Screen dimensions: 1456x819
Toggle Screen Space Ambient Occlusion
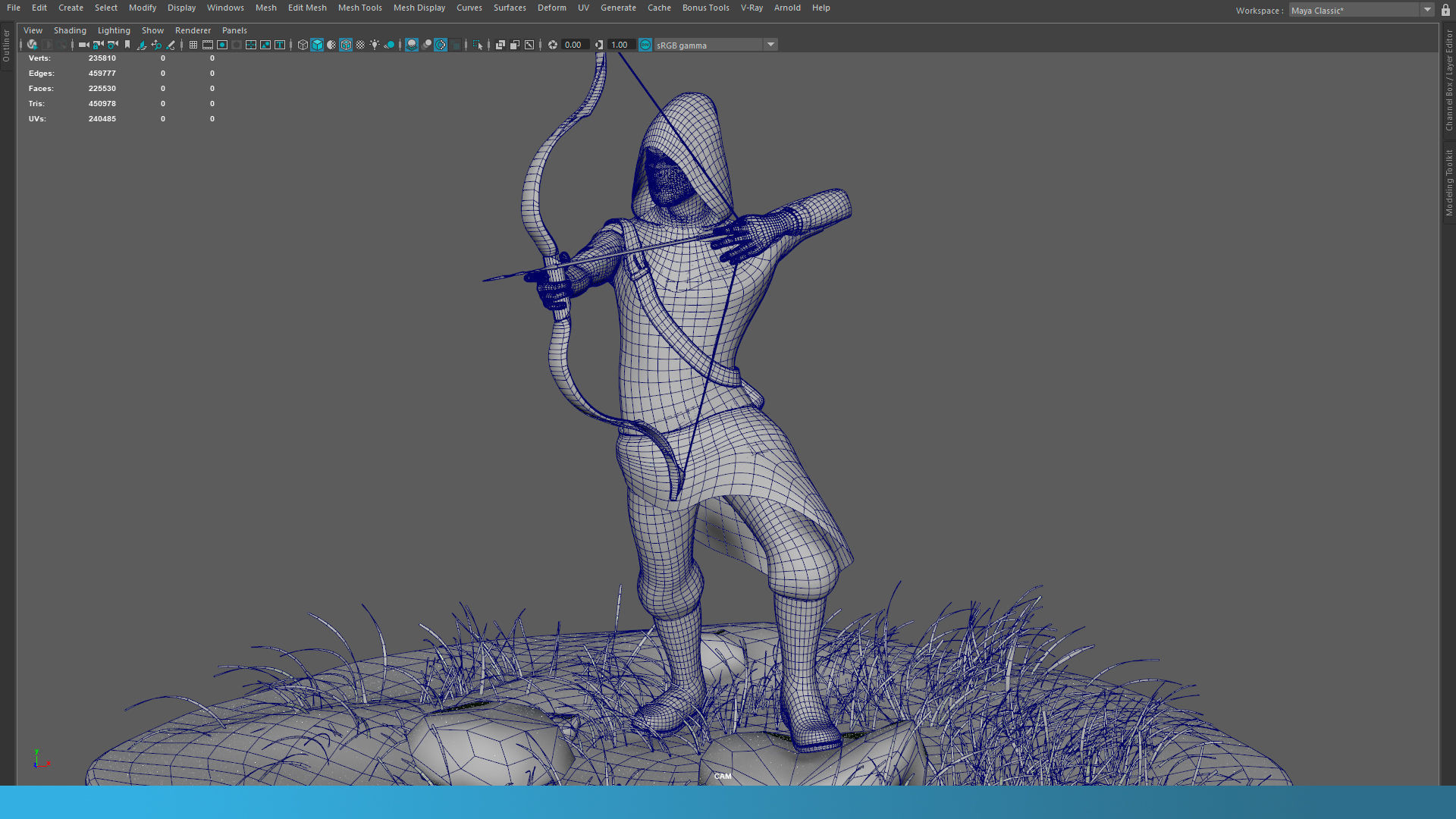pyautogui.click(x=411, y=45)
